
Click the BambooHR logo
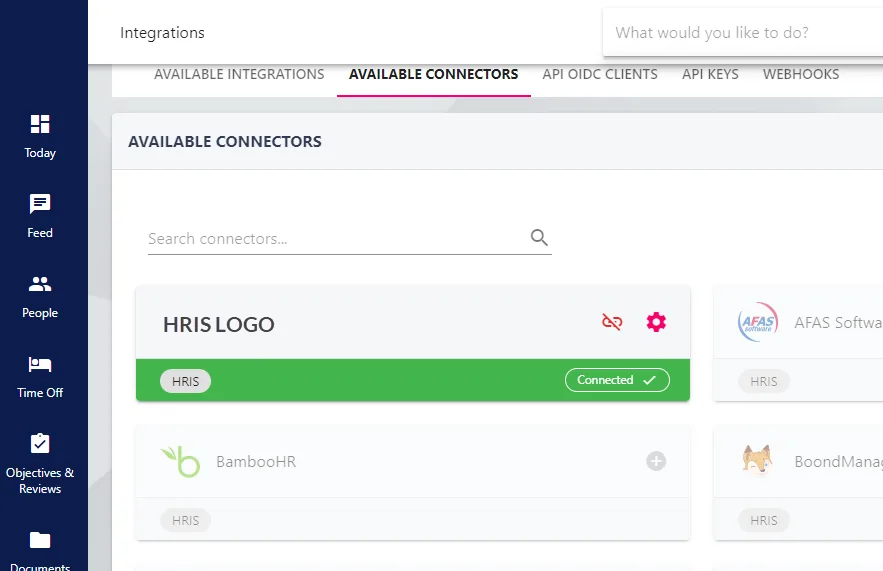point(180,461)
